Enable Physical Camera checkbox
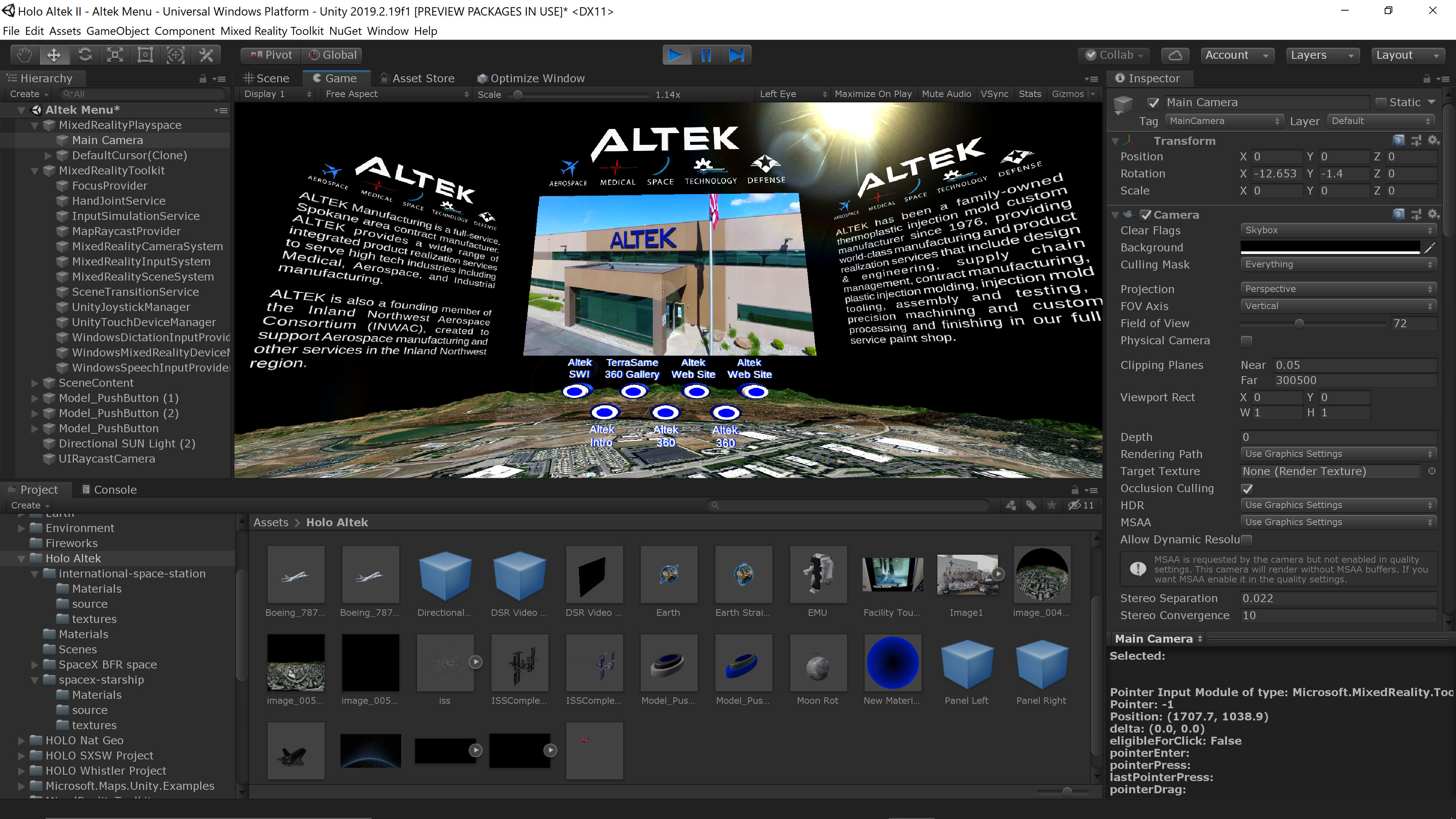1456x819 pixels. pyautogui.click(x=1246, y=341)
